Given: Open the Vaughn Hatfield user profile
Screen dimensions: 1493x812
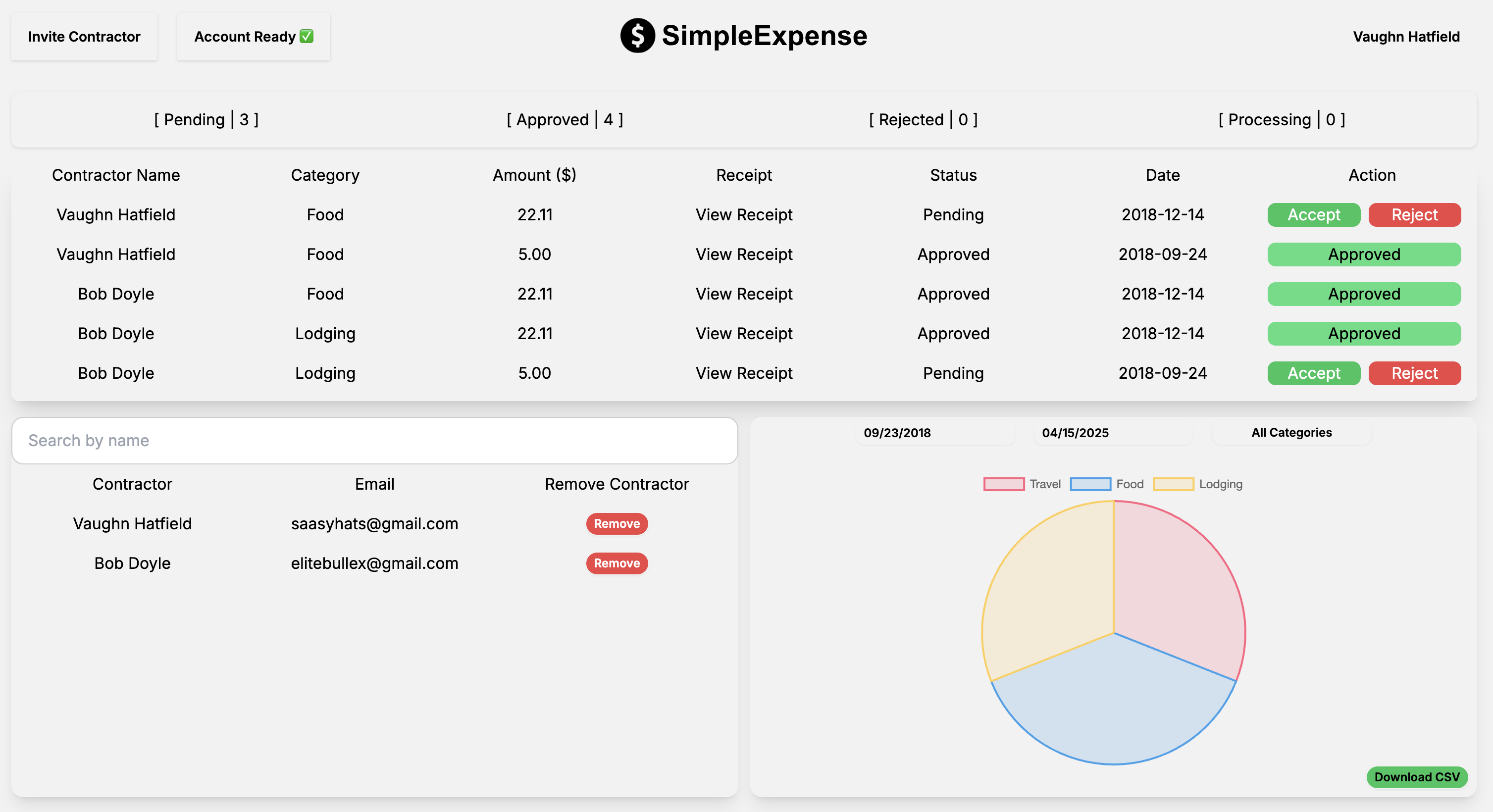Looking at the screenshot, I should (1406, 37).
